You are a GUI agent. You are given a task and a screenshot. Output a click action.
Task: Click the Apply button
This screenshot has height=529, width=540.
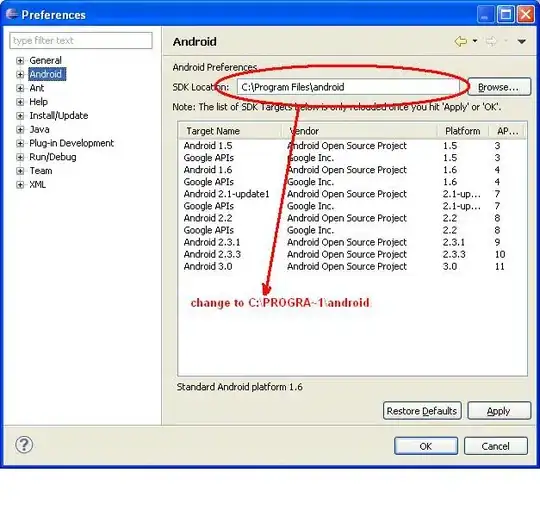[499, 411]
